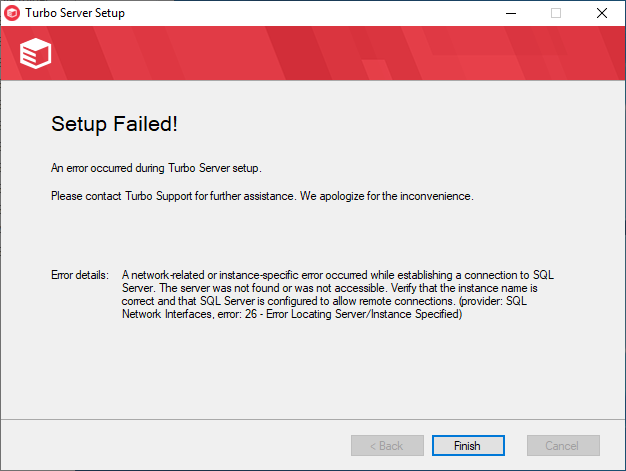Minimize the Turbo Server Setup window
Screen dimensions: 626x471
click(x=510, y=13)
